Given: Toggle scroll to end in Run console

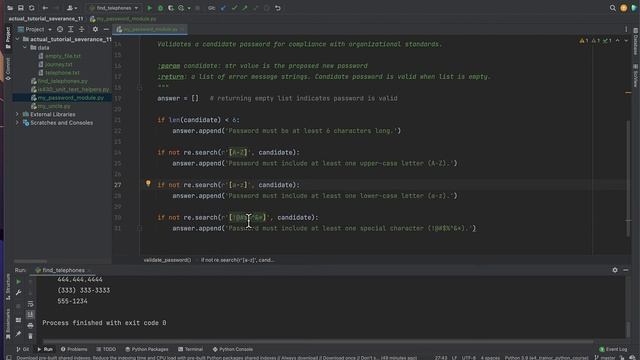Looking at the screenshot, I should click(30, 314).
